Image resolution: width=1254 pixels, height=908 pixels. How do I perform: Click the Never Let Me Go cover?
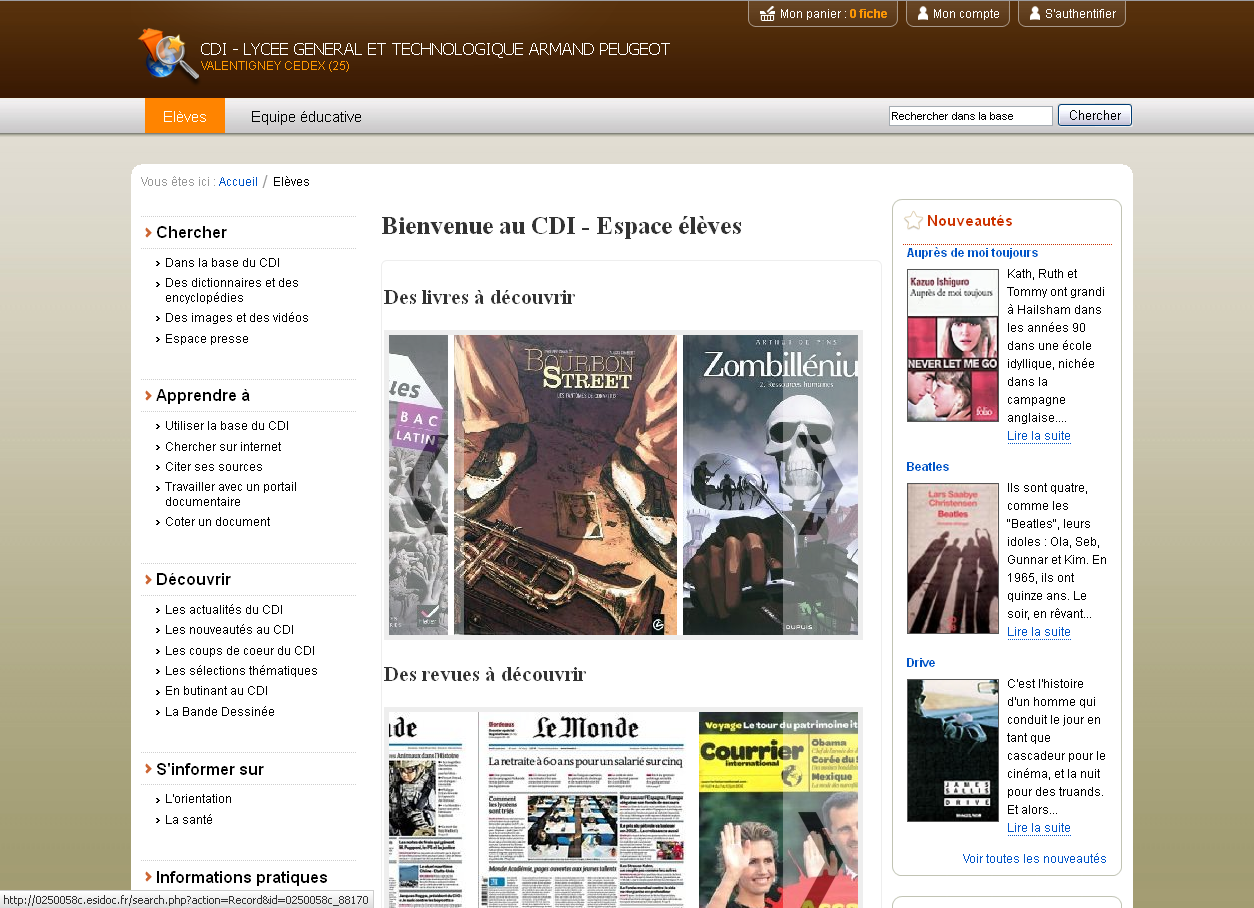tap(953, 345)
